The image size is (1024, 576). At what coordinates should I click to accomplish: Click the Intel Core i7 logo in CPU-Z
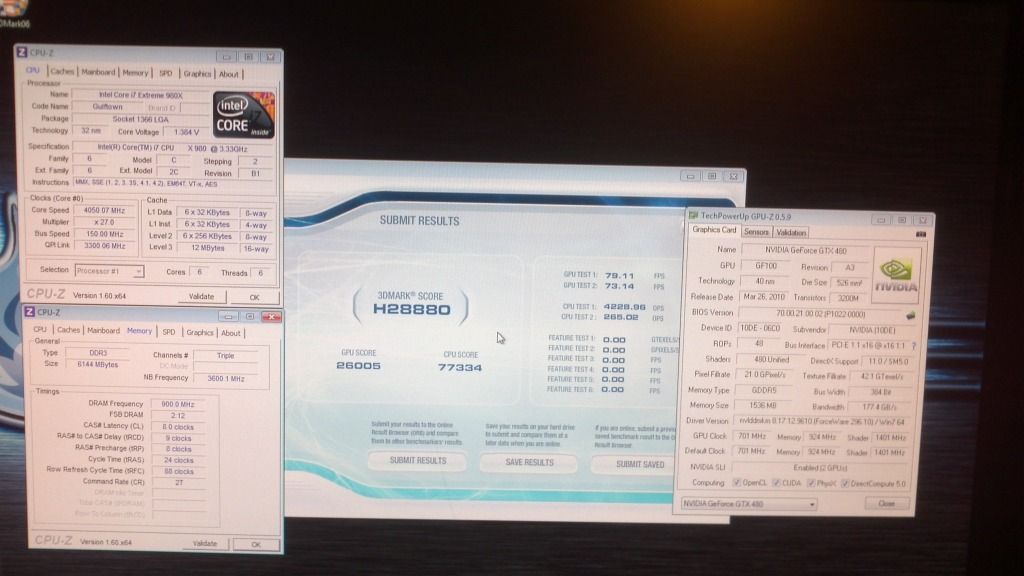click(x=244, y=115)
